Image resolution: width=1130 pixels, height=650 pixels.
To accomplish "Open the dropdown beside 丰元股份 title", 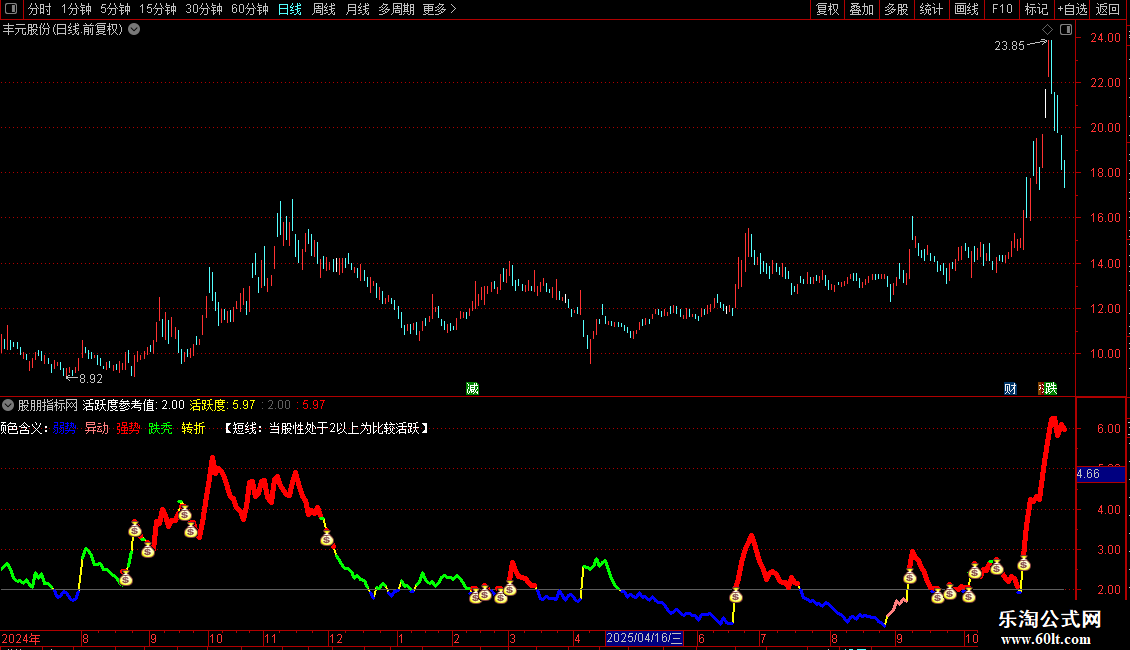I will (x=134, y=30).
